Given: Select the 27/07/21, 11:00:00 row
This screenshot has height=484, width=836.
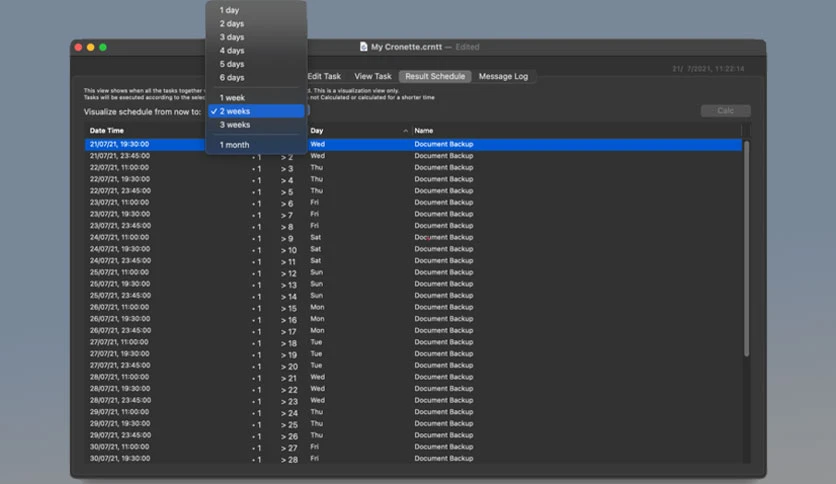Looking at the screenshot, I should (x=413, y=342).
